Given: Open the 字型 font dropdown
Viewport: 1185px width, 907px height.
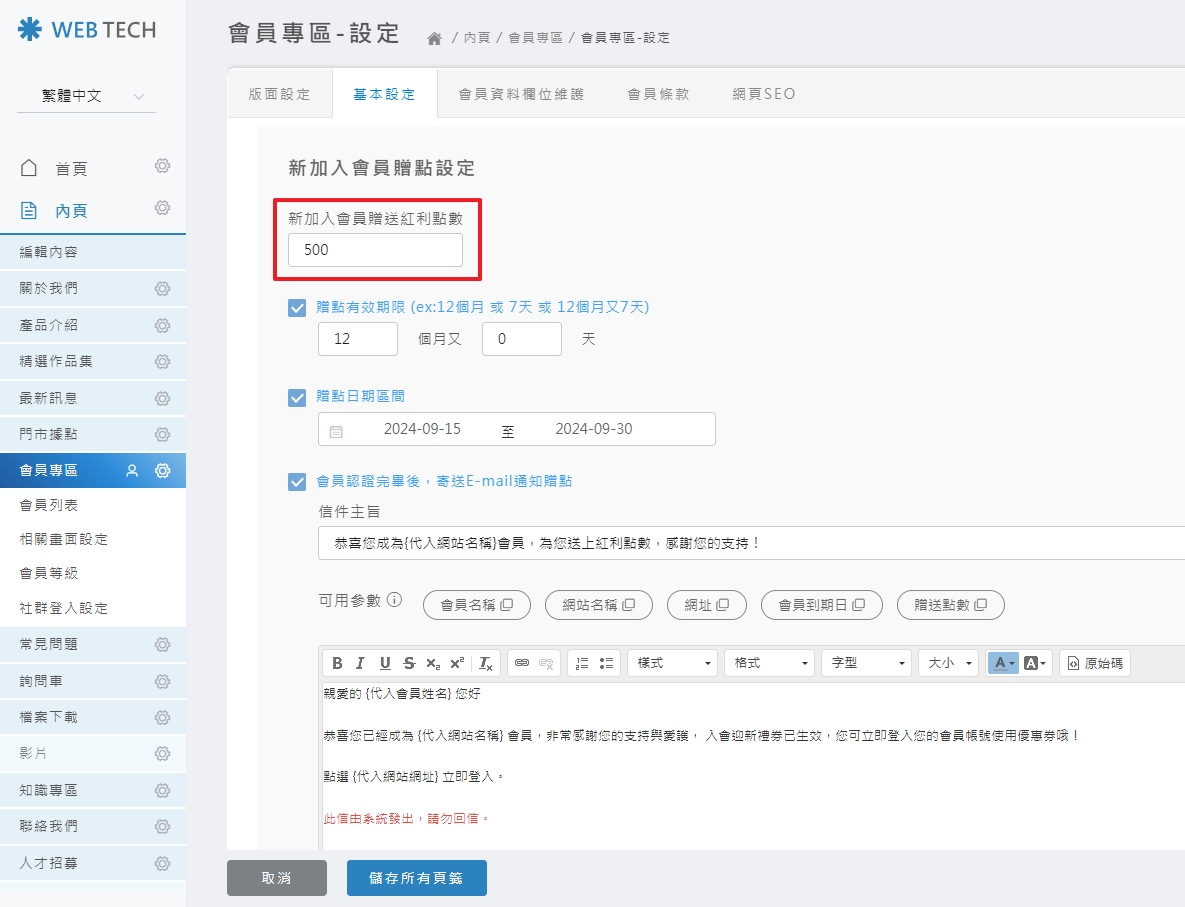Looking at the screenshot, I should 866,663.
